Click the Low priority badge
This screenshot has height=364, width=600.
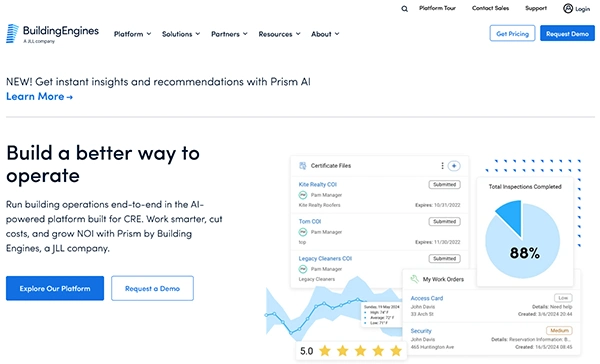563,298
